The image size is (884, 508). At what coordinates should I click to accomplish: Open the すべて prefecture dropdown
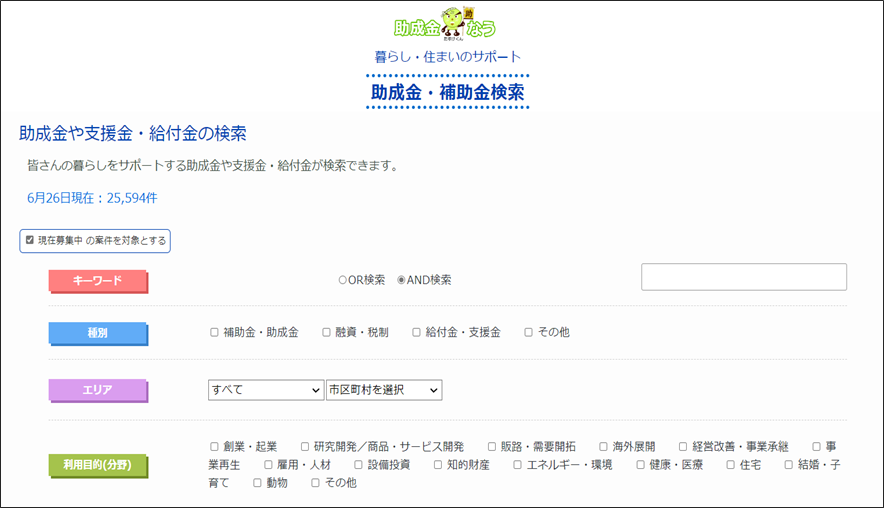point(265,390)
